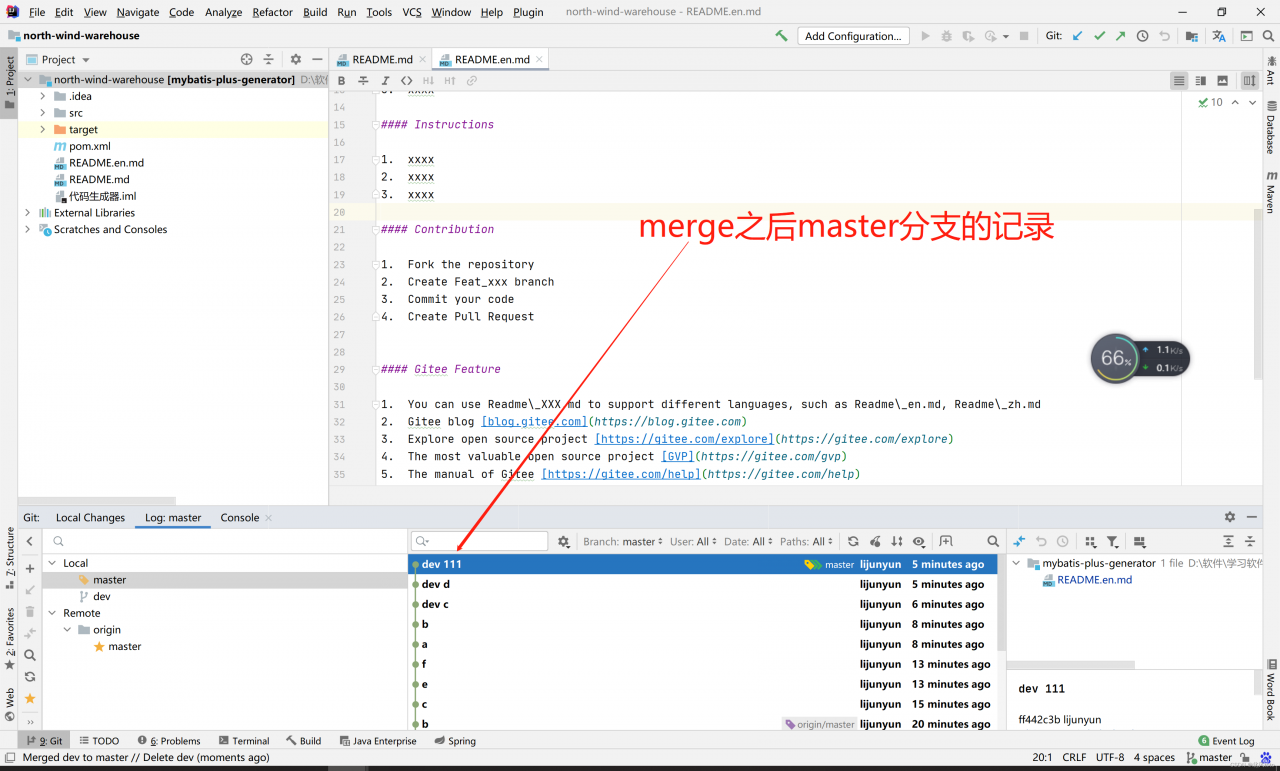Expand the src folder
This screenshot has width=1280, height=771.
43,113
